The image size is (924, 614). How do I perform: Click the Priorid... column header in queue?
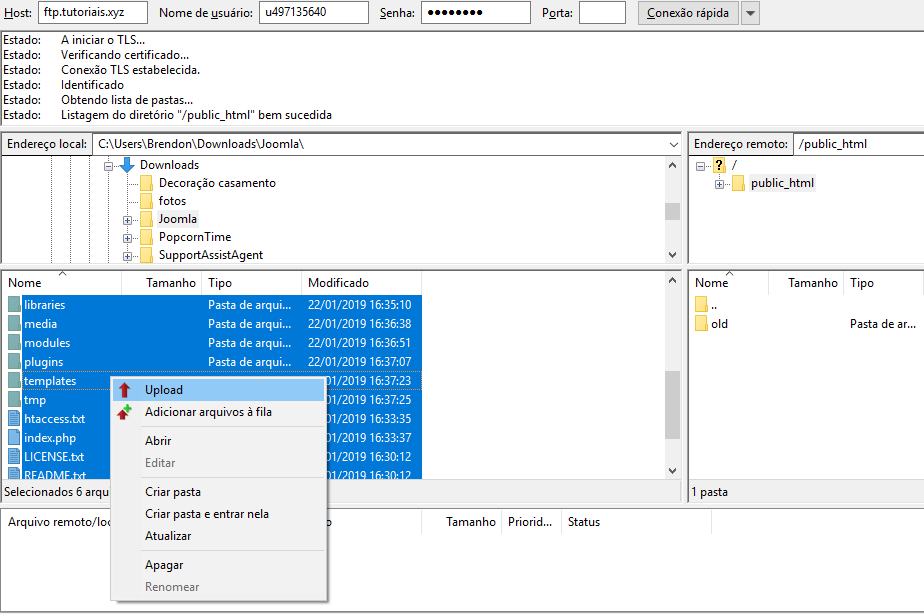pos(531,522)
